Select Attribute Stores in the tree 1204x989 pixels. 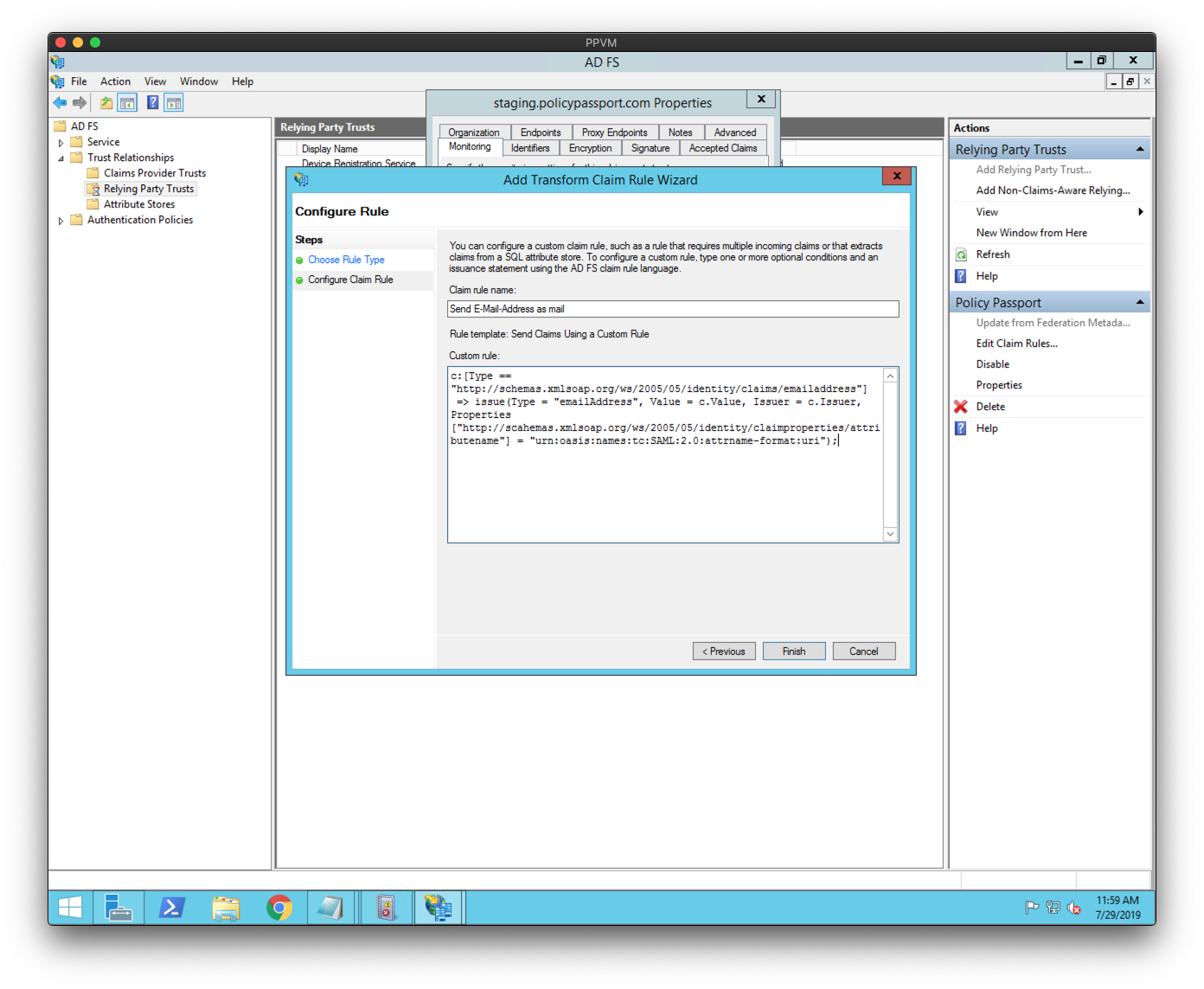tap(139, 204)
